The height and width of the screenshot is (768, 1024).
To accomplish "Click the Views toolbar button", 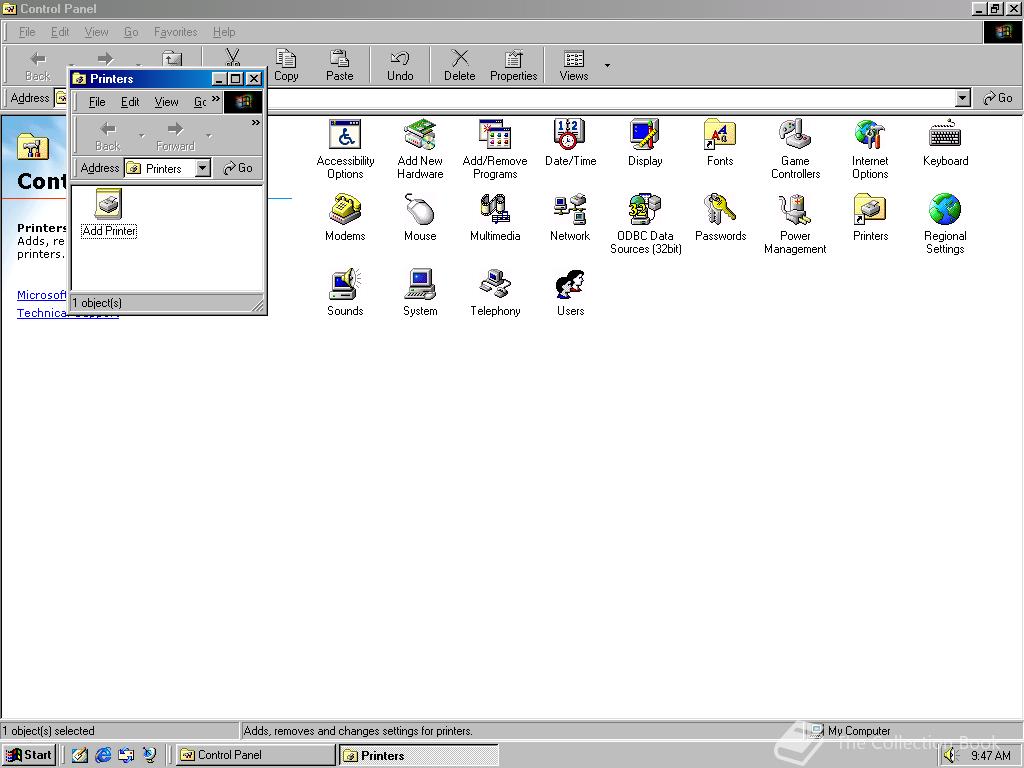I will 574,65.
